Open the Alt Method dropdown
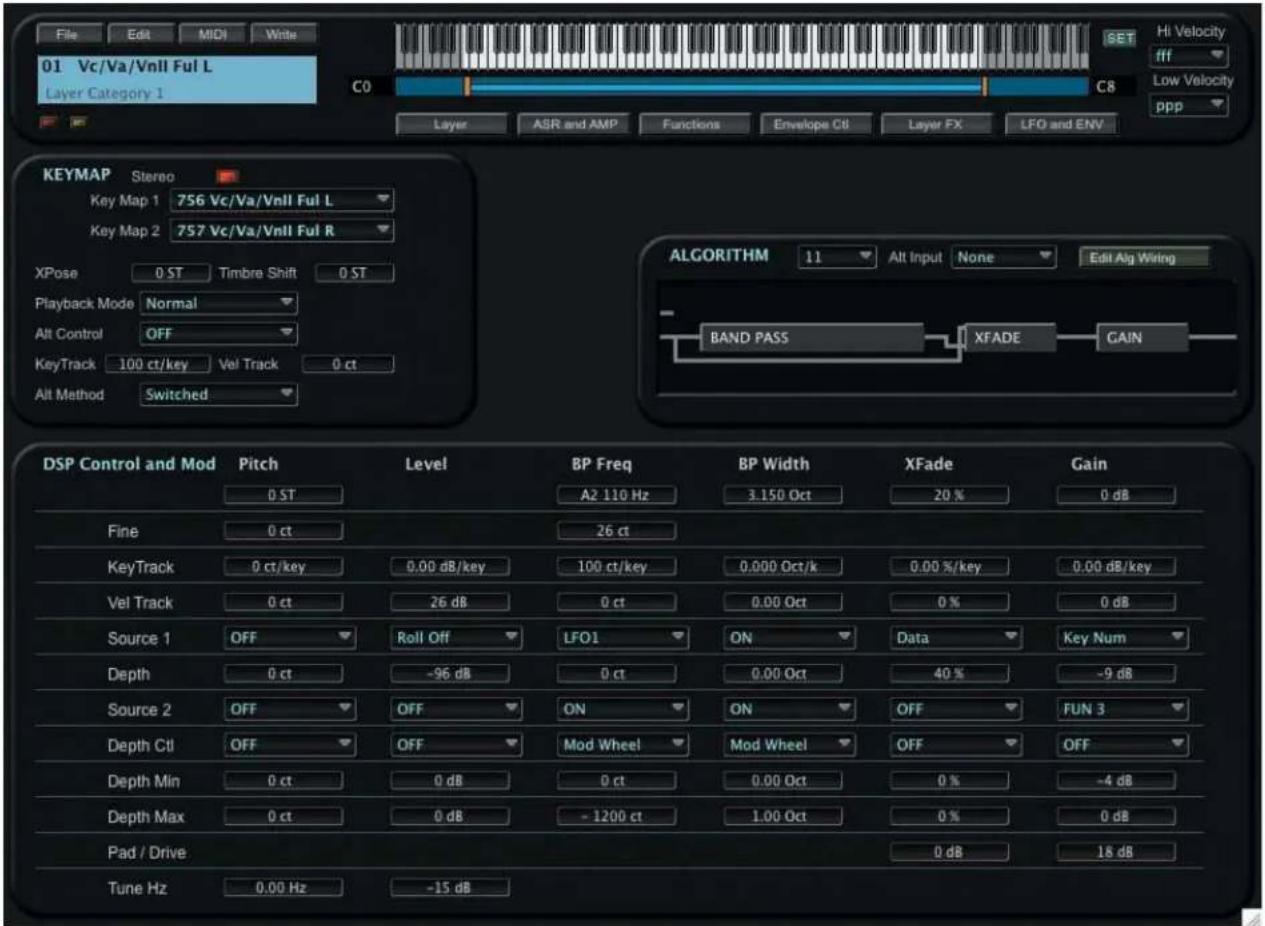This screenshot has height=926, width=1265. click(x=219, y=394)
